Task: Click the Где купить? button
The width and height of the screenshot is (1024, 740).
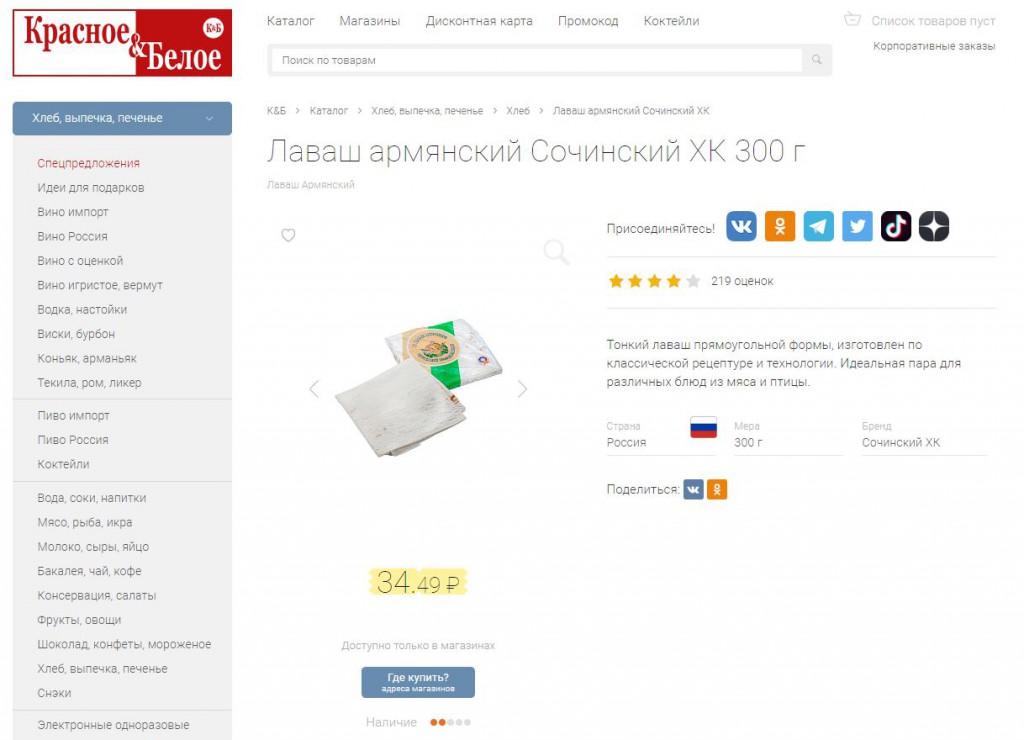Action: click(x=418, y=682)
